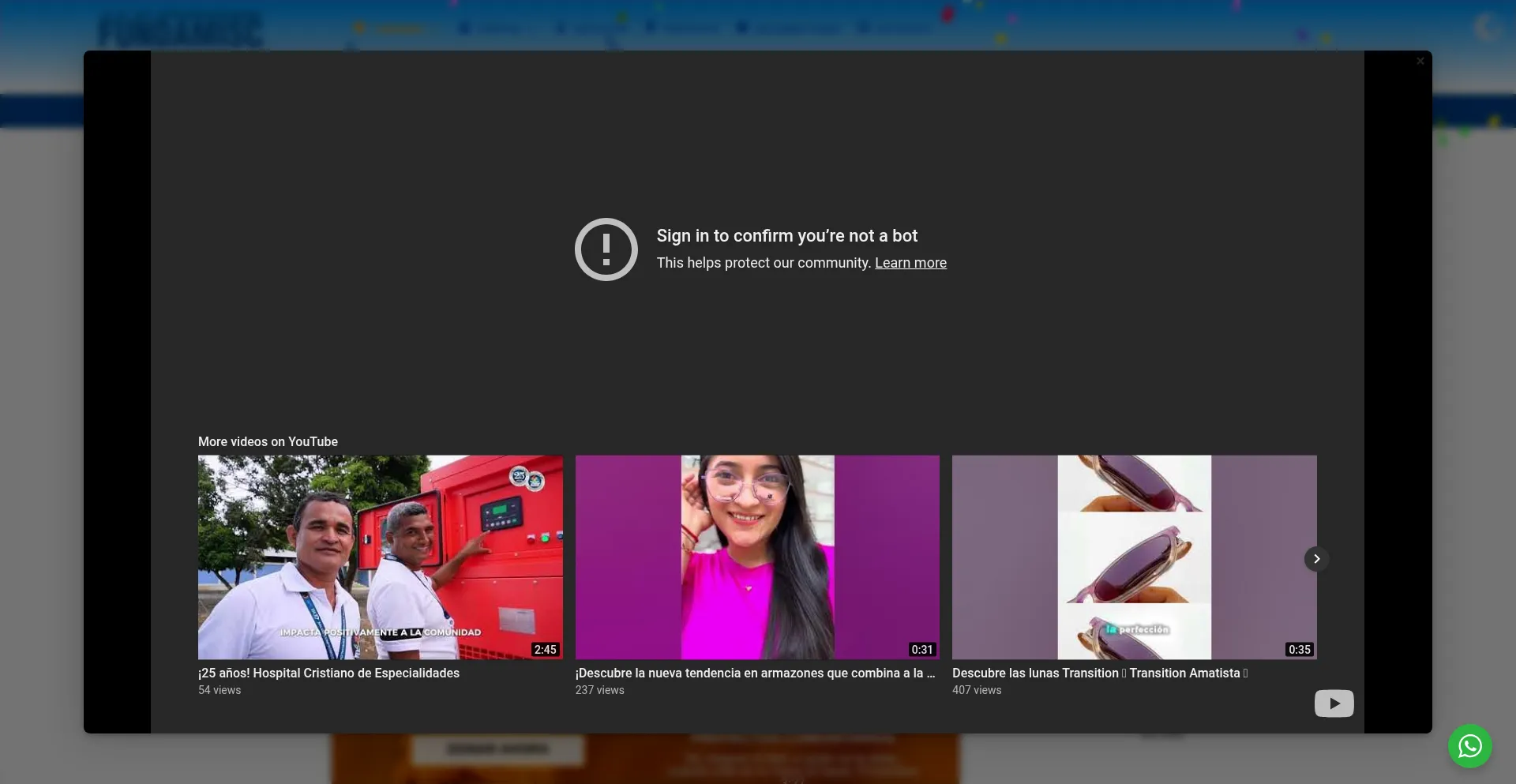Click the '237 views' text
1516x784 pixels.
click(x=600, y=690)
